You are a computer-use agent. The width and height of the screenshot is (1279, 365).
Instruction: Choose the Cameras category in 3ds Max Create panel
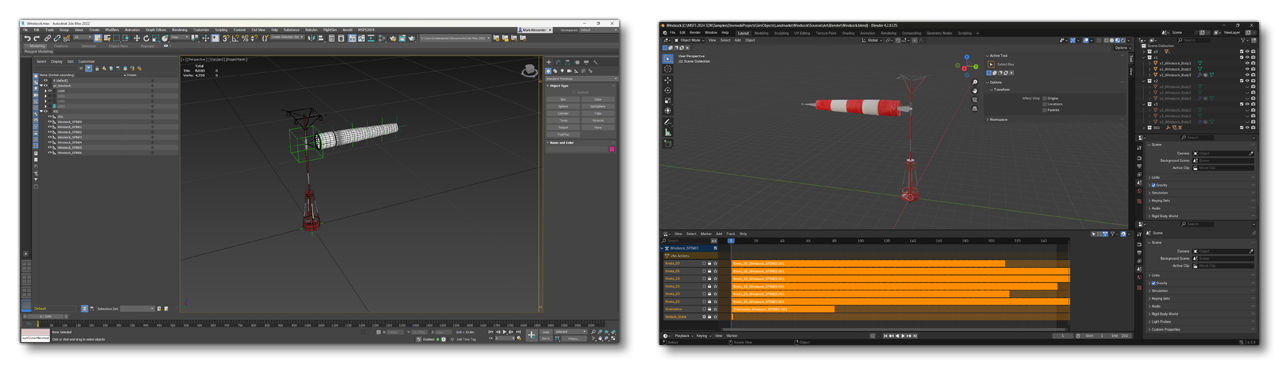click(x=569, y=71)
